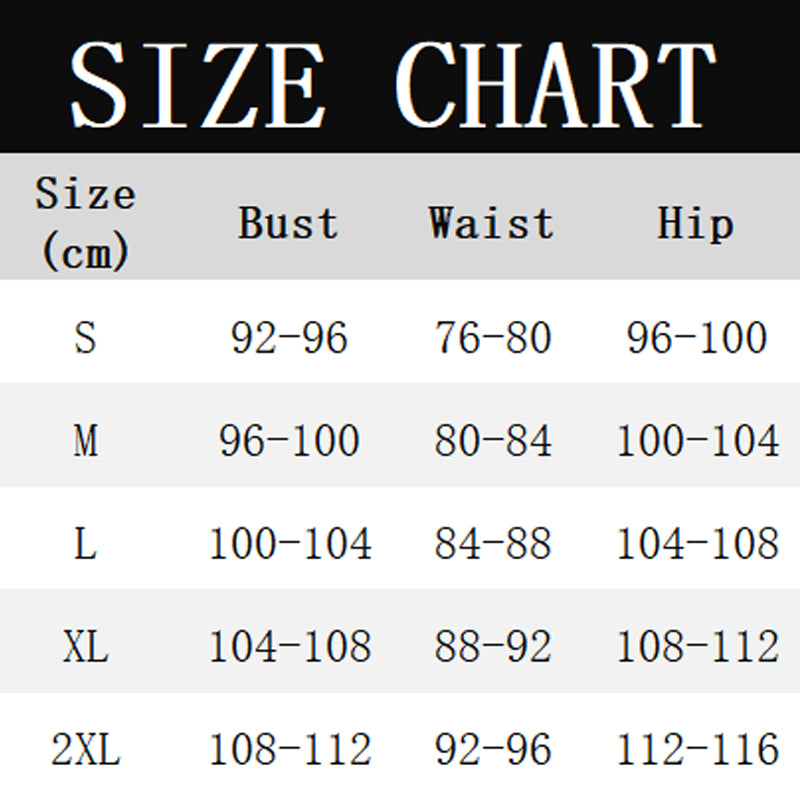Select the L size row label

pyautogui.click(x=85, y=543)
